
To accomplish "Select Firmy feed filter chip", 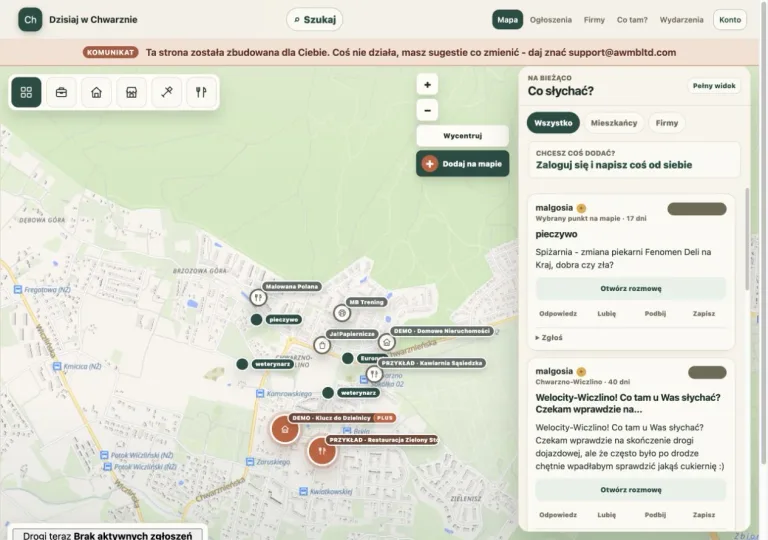I will (667, 123).
